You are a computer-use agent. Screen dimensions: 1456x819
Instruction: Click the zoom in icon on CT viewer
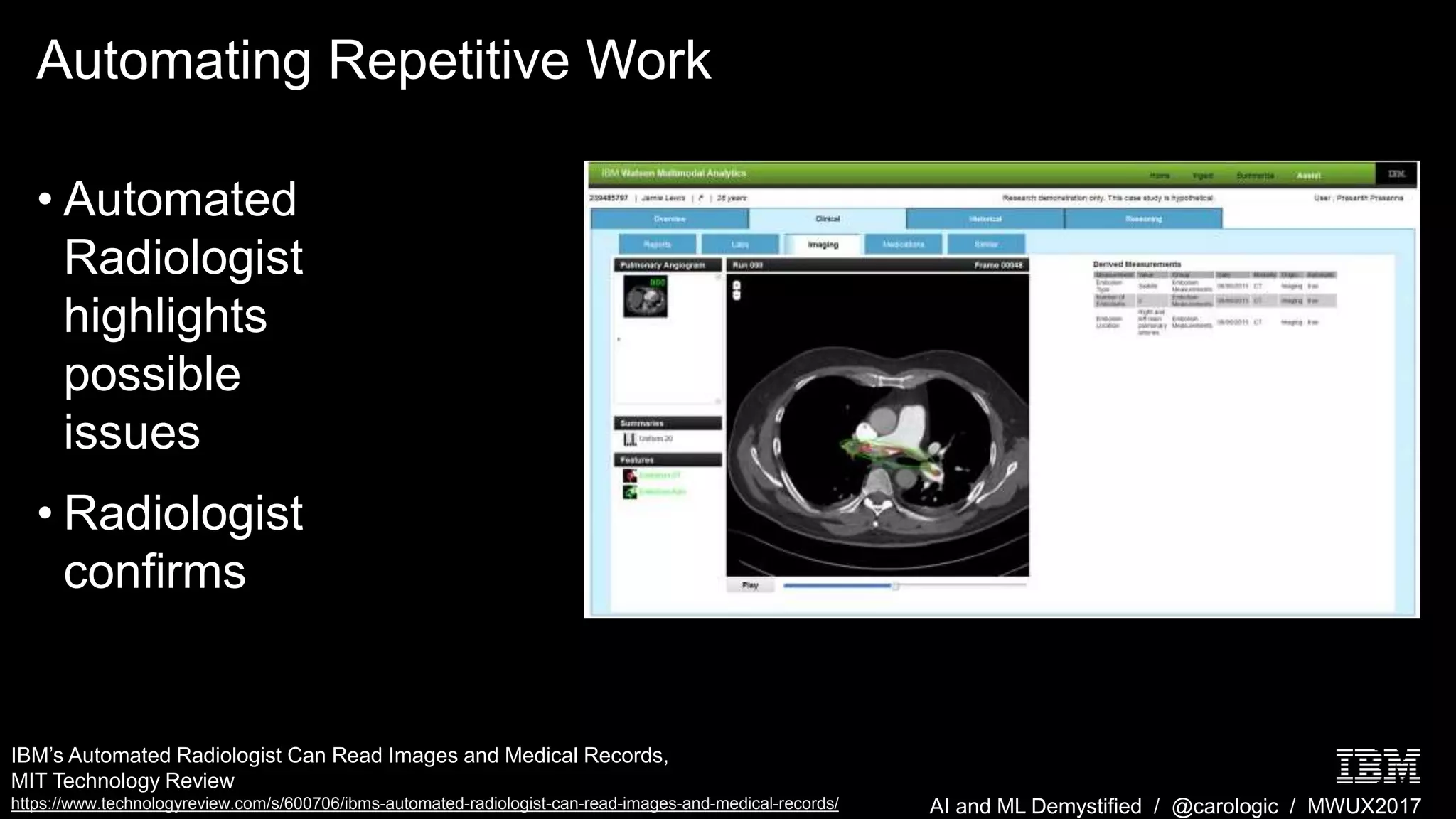click(x=737, y=285)
